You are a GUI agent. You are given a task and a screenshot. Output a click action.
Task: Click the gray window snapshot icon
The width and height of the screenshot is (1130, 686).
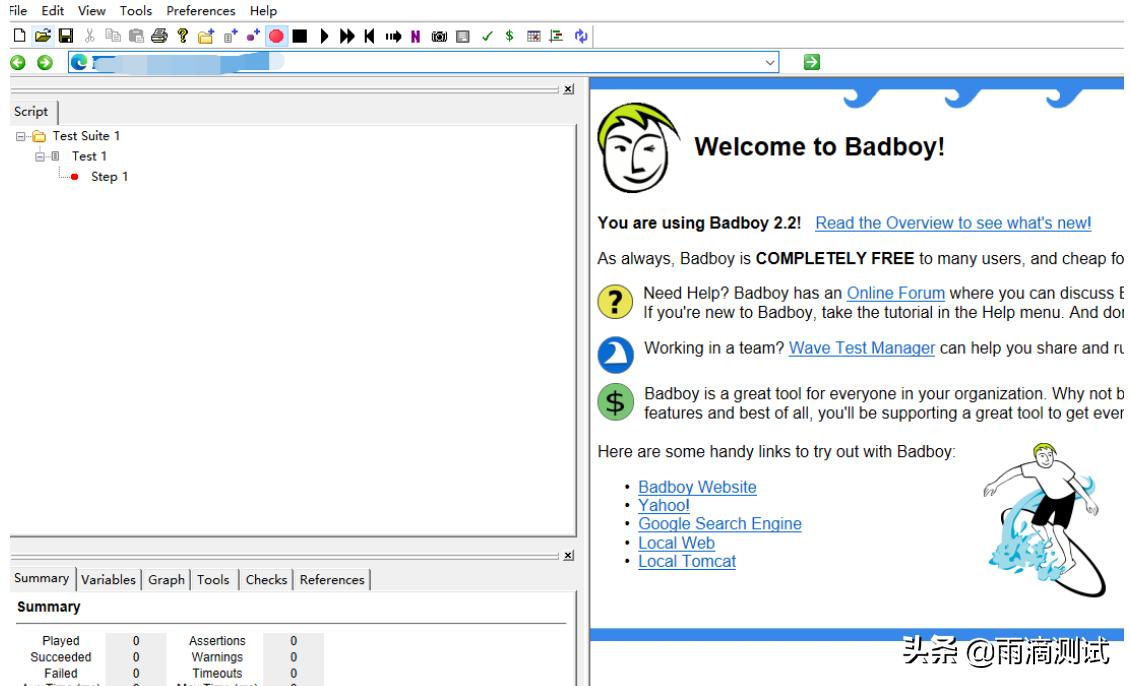coord(463,36)
